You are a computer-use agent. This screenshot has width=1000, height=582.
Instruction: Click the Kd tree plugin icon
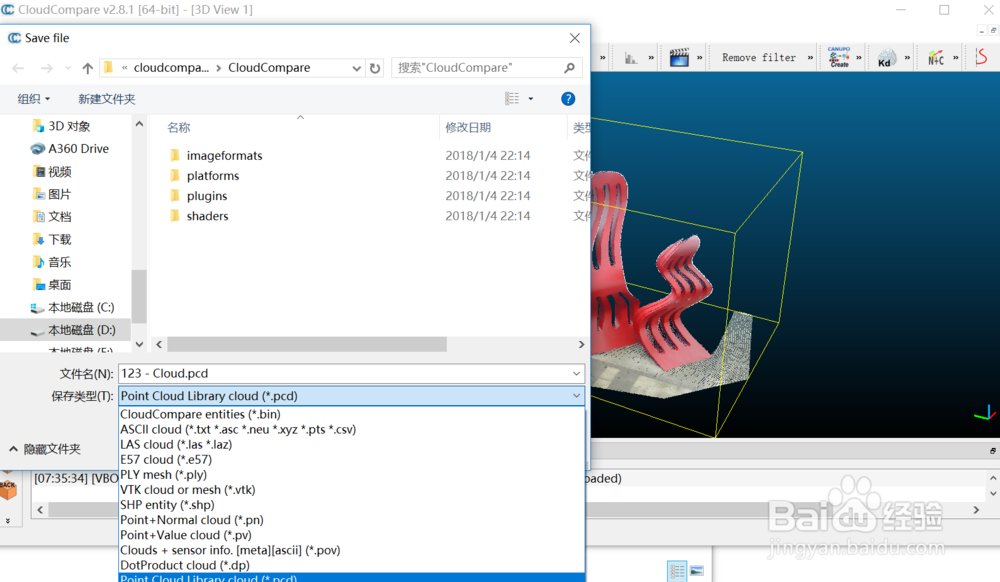coord(886,58)
